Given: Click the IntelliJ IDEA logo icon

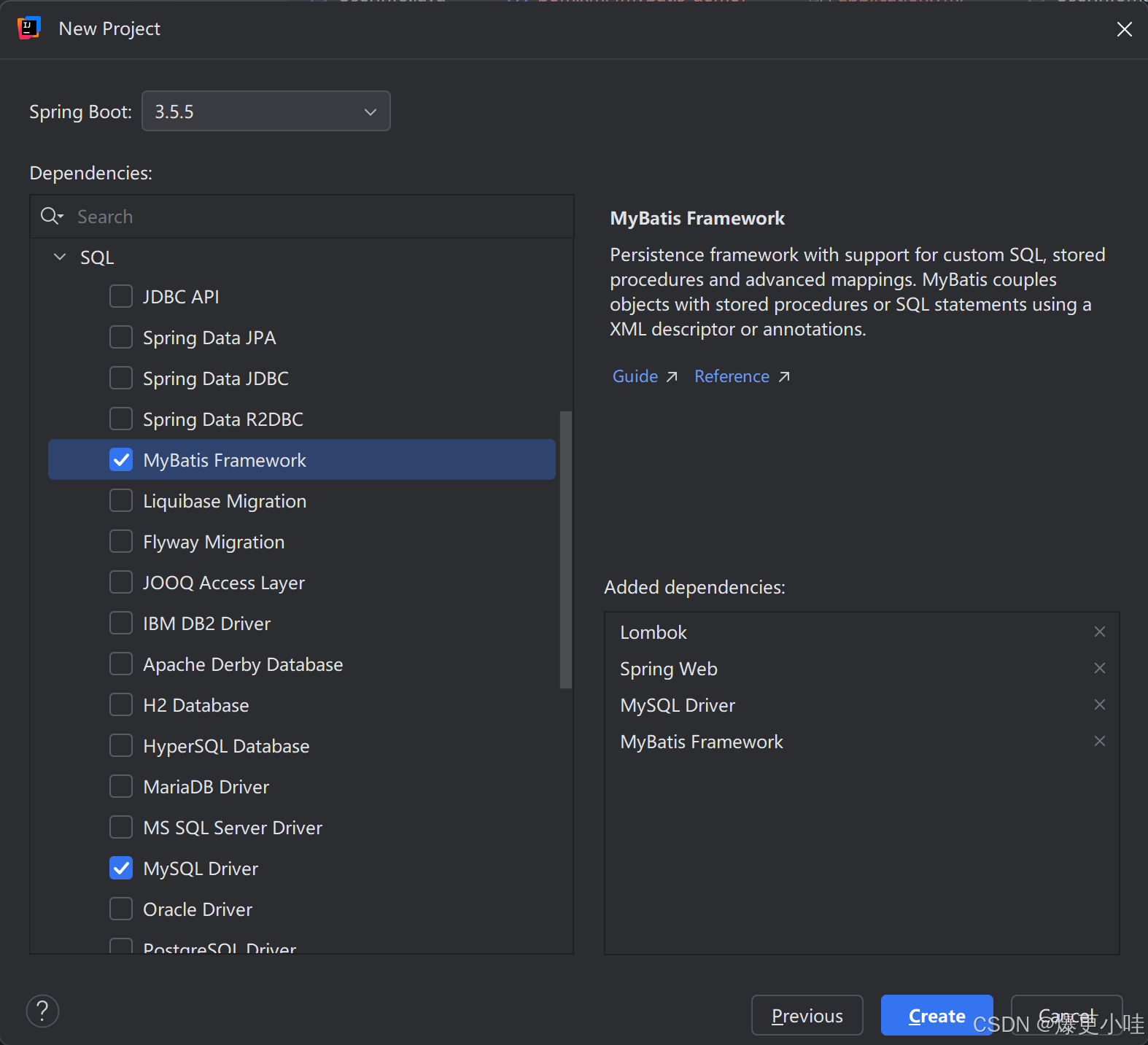Looking at the screenshot, I should 28,28.
